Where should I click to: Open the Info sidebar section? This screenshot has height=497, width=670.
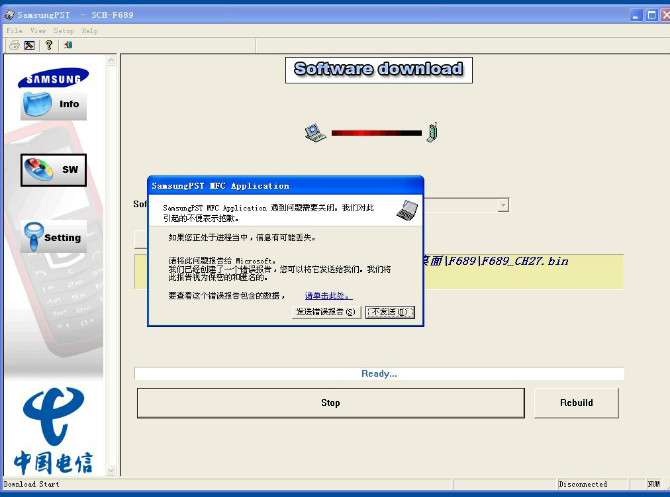[53, 105]
